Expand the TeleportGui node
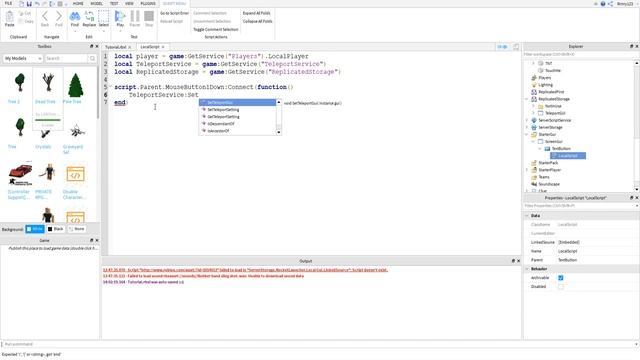640x360 pixels. [533, 113]
